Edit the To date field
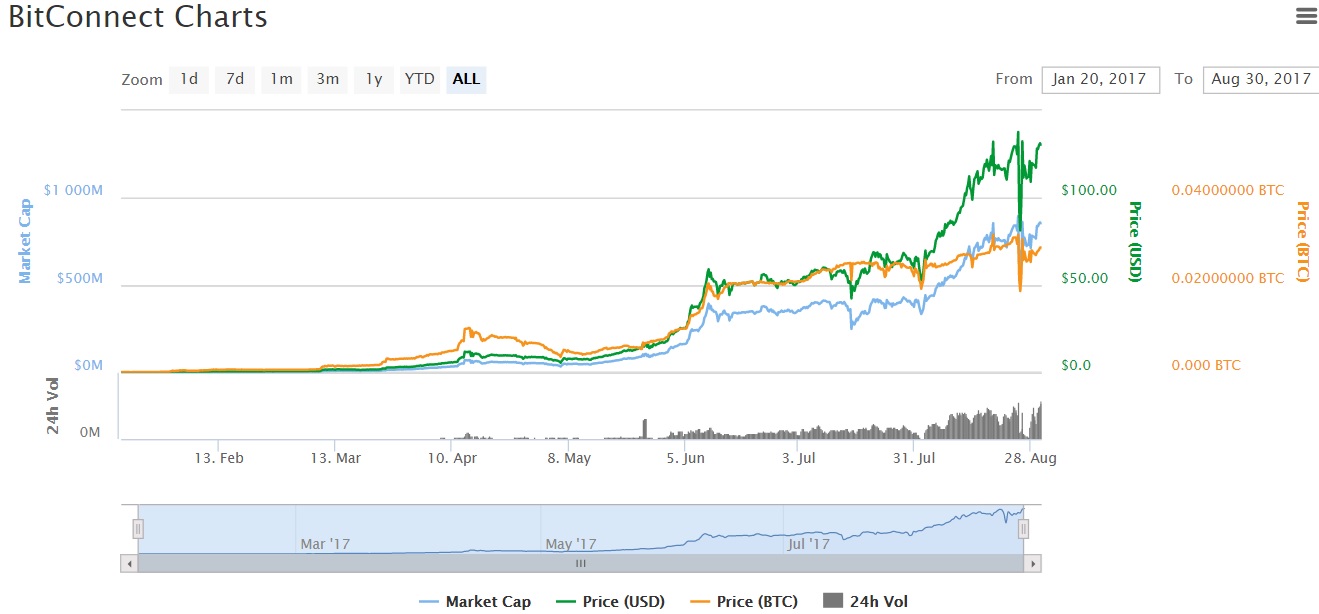Screen dimensions: 1319x614 pyautogui.click(x=1261, y=79)
